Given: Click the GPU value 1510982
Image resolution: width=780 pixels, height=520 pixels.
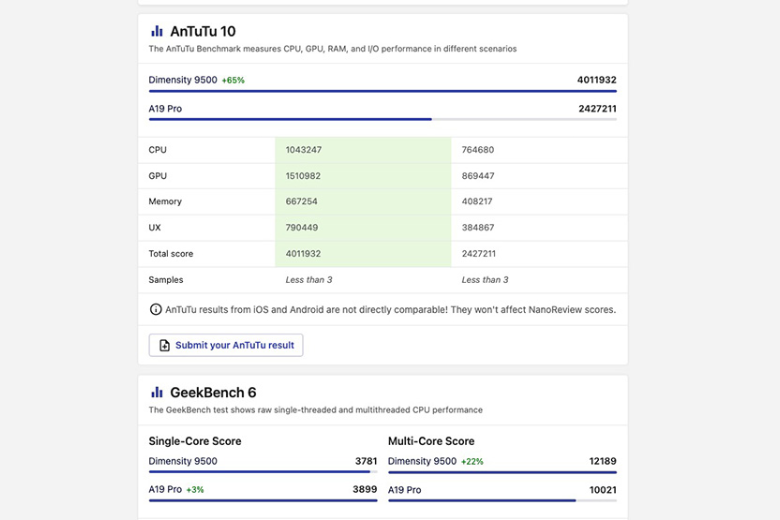Looking at the screenshot, I should [303, 176].
